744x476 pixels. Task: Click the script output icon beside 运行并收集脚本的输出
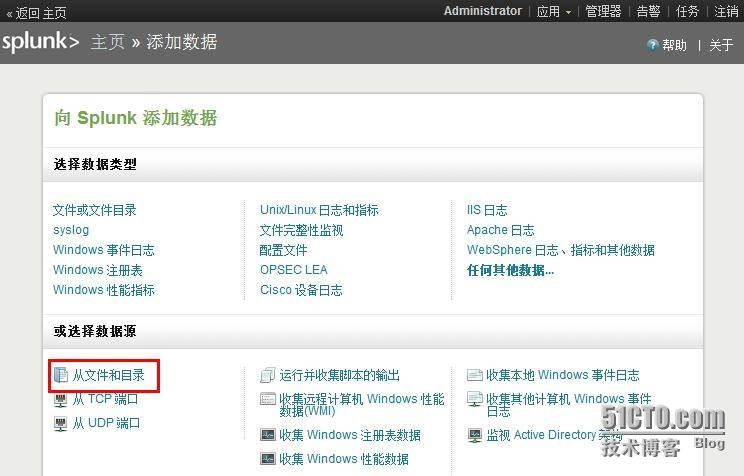click(x=268, y=375)
